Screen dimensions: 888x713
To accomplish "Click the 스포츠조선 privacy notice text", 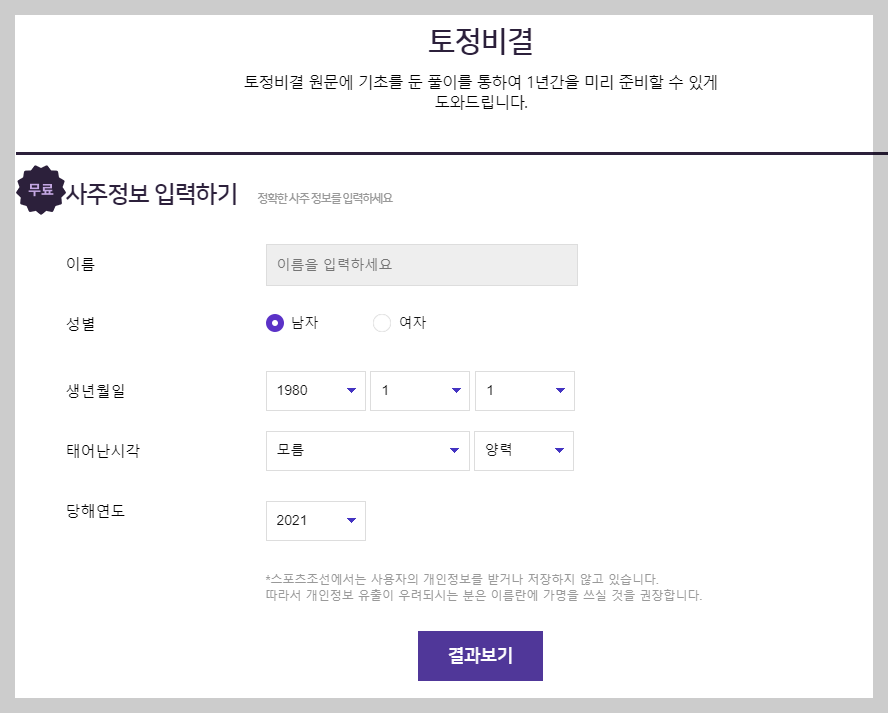I will coord(484,587).
